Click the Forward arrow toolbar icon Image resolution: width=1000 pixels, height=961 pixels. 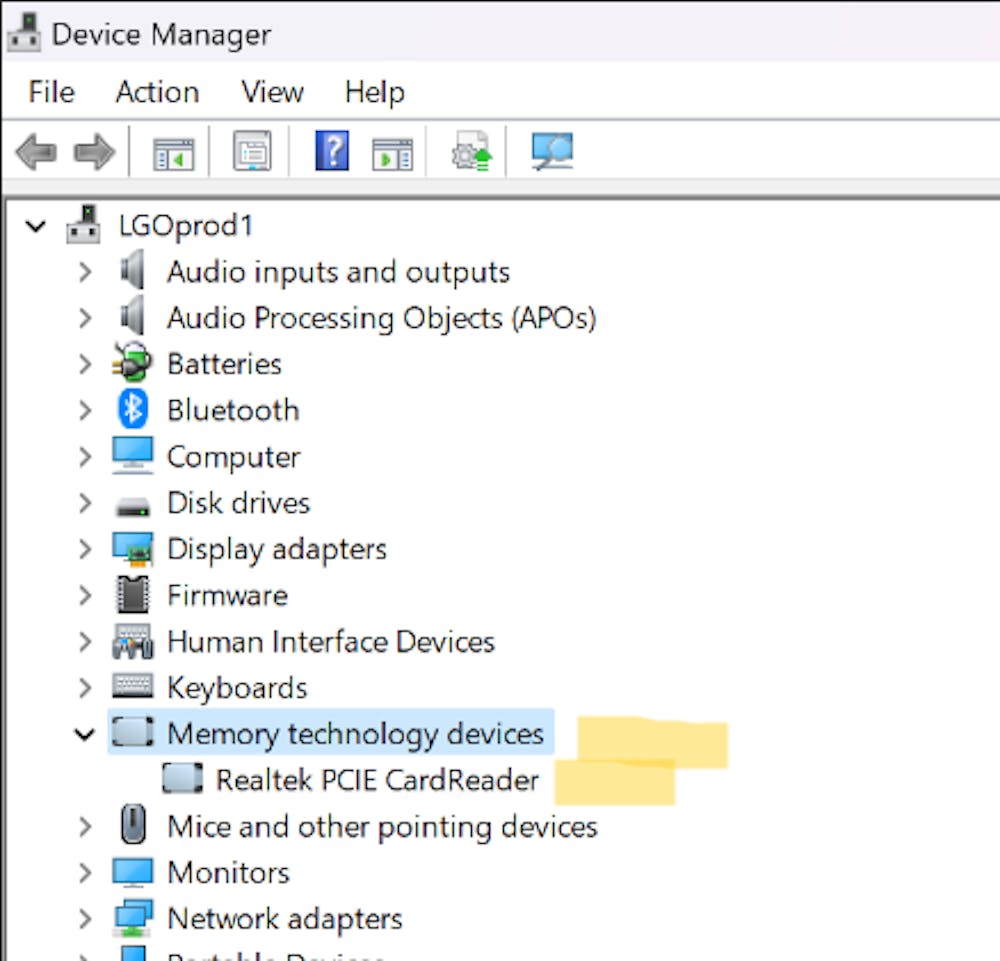(94, 153)
